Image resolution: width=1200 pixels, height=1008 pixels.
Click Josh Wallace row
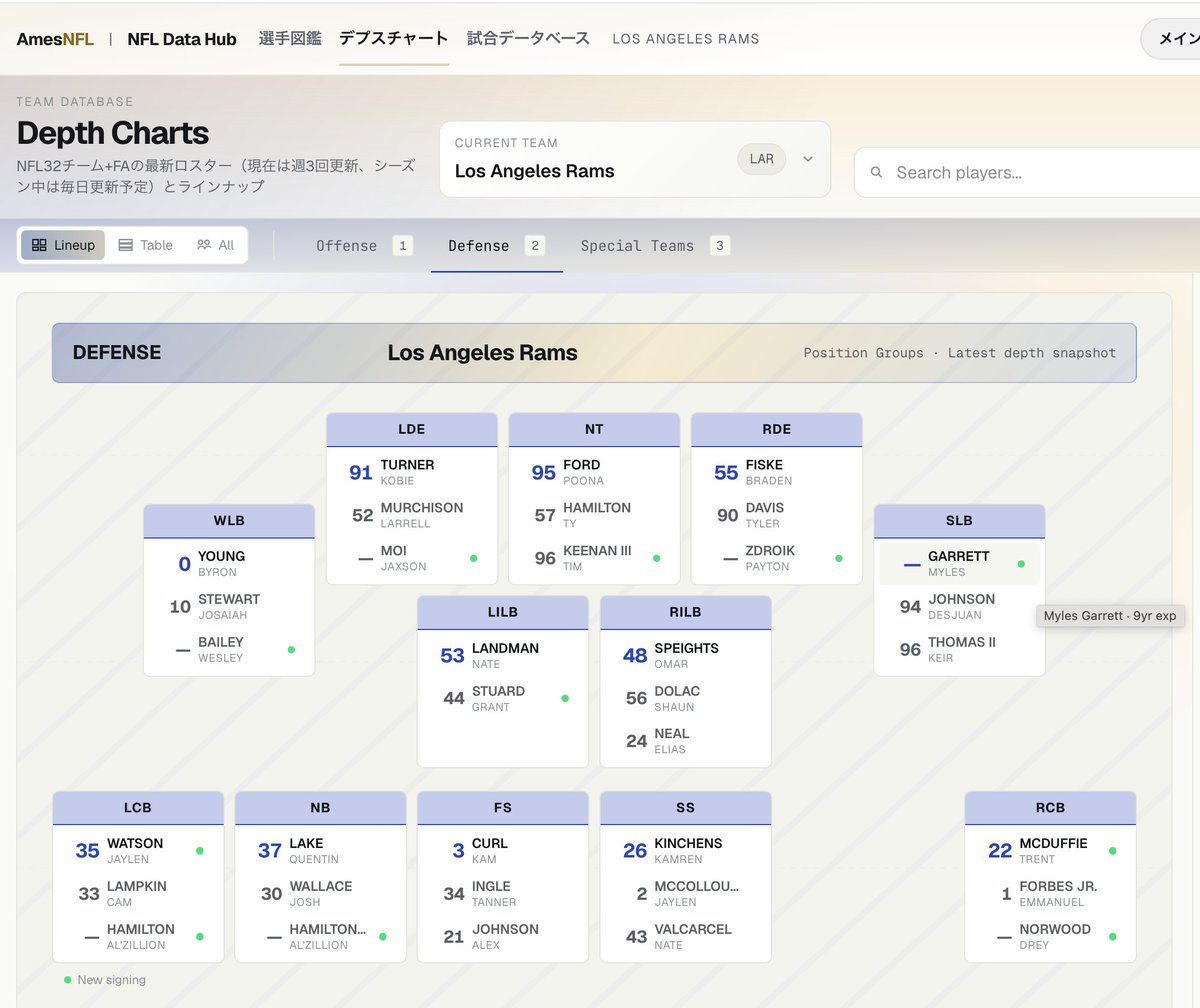coord(321,894)
